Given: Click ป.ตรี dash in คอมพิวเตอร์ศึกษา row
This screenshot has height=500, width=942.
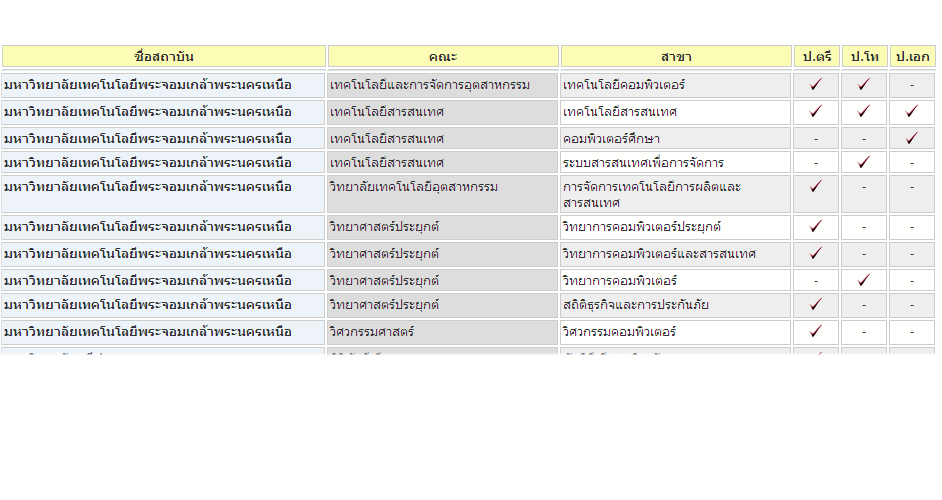Looking at the screenshot, I should (x=816, y=139).
